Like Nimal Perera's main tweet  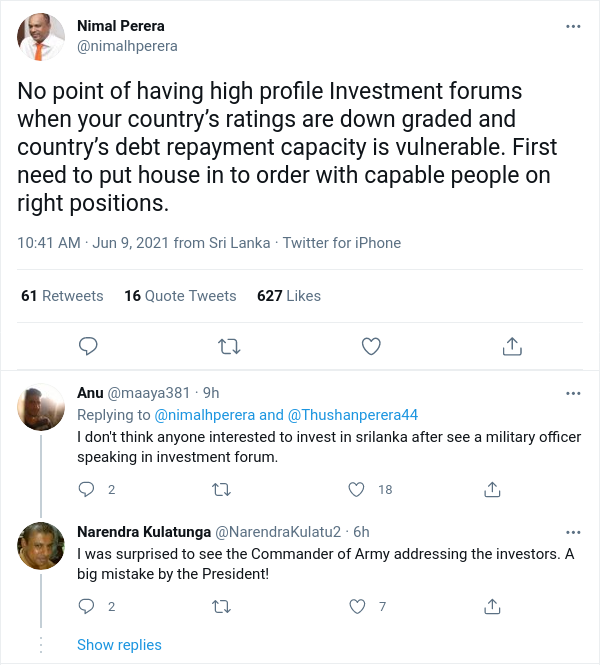click(x=371, y=346)
